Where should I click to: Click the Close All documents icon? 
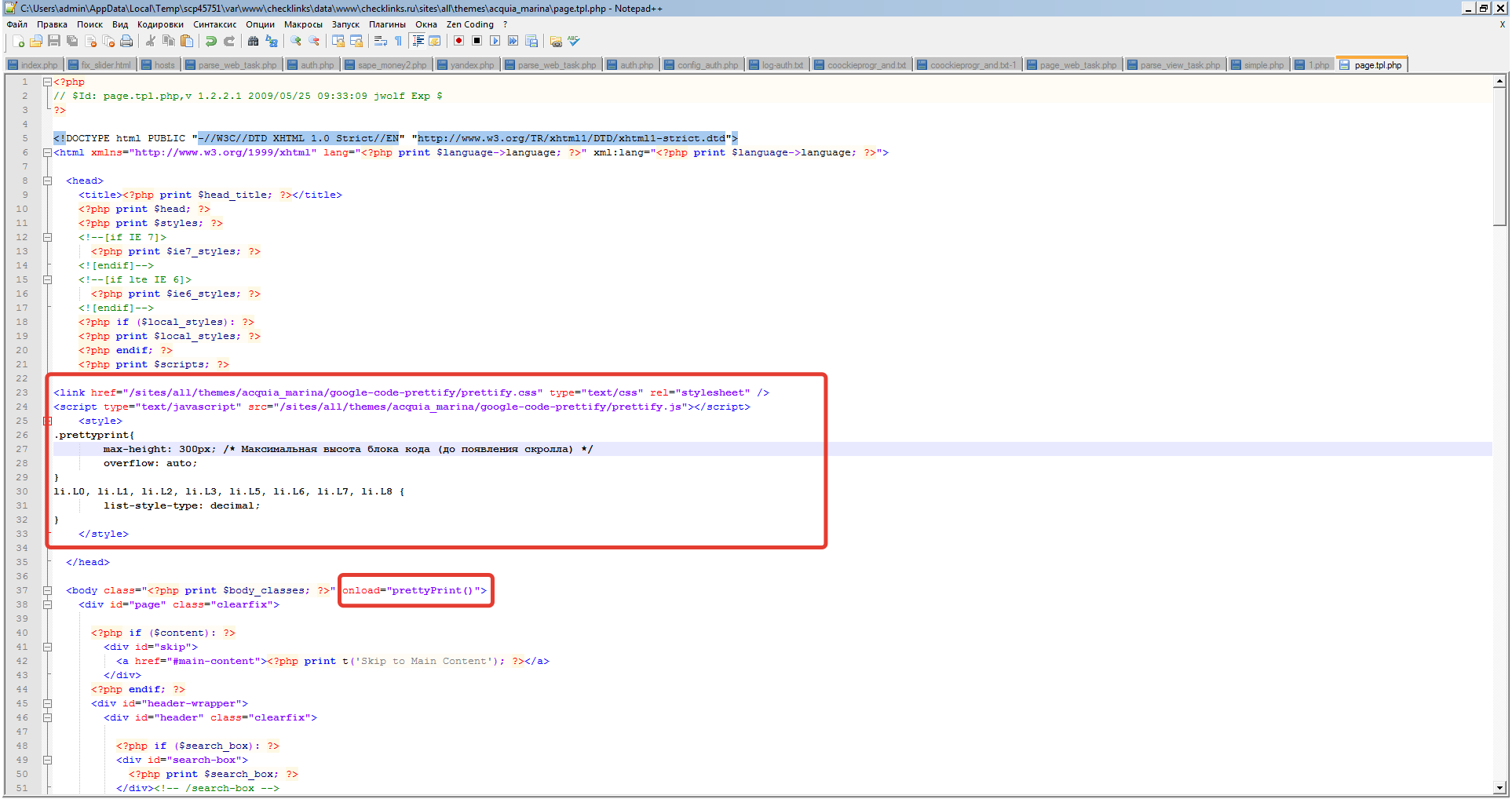pyautogui.click(x=108, y=42)
